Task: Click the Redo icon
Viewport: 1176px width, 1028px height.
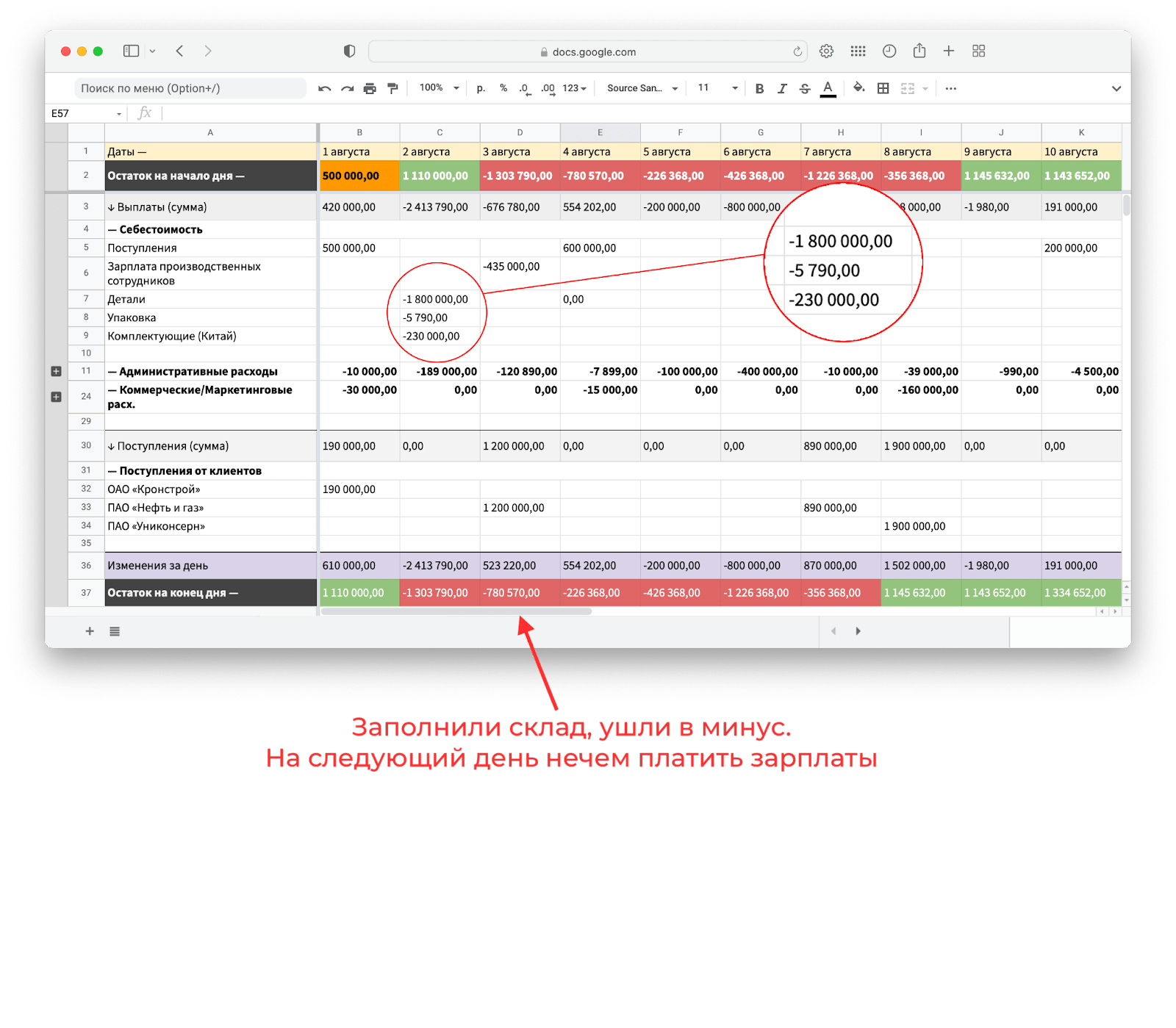Action: (347, 88)
